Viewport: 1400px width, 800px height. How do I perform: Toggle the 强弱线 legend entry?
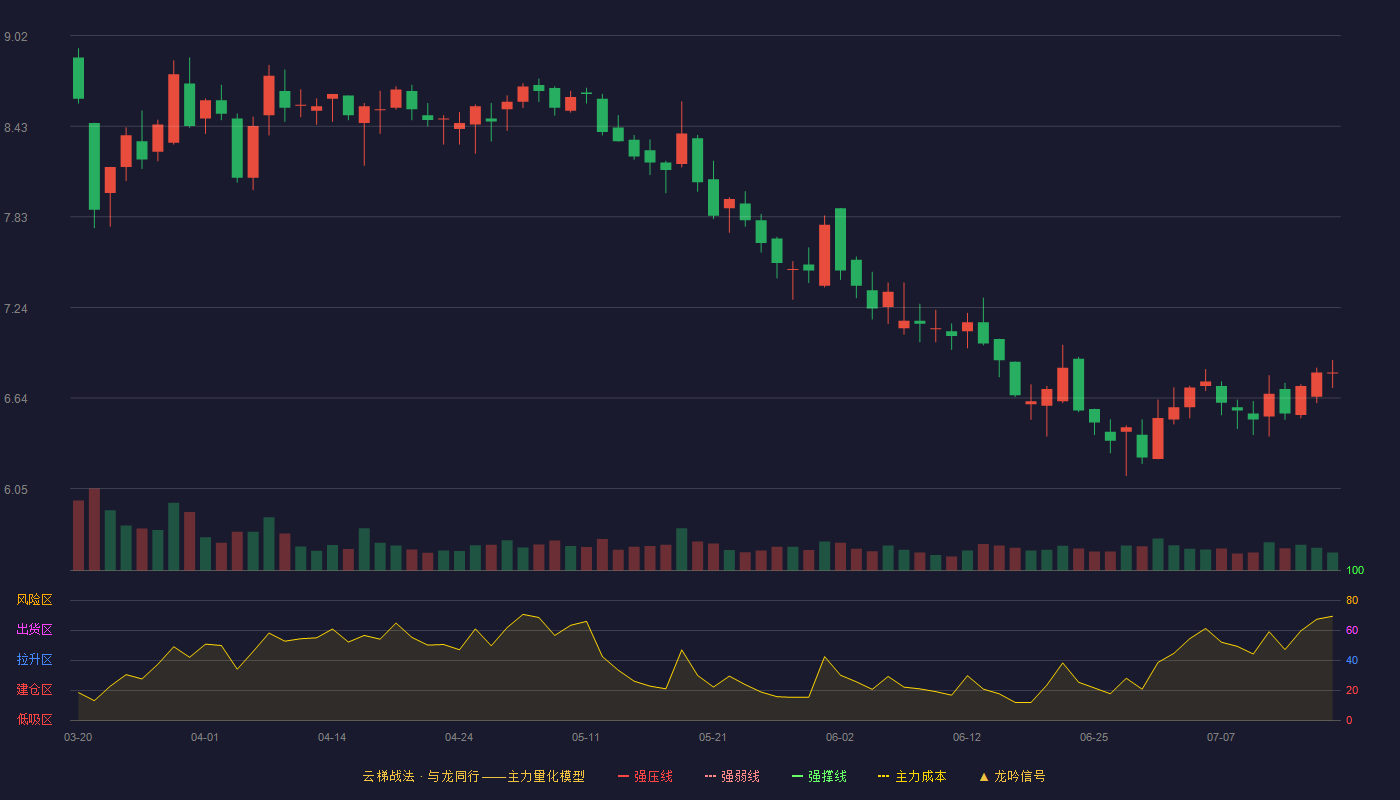(732, 776)
